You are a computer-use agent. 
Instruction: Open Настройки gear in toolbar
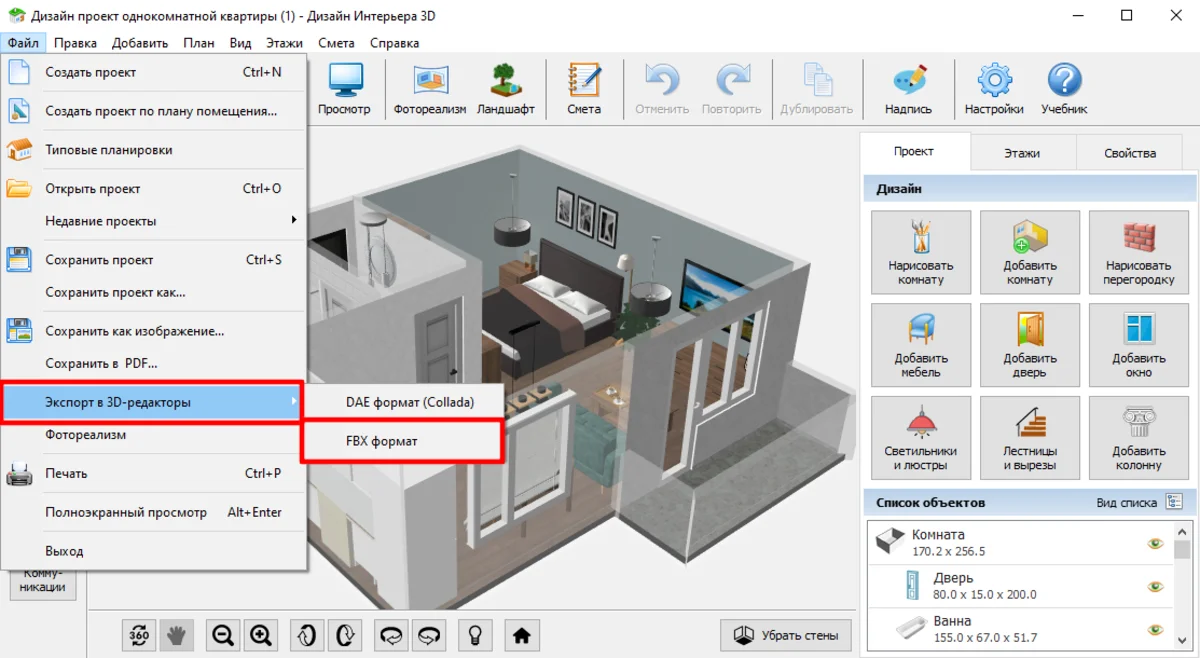(x=993, y=88)
